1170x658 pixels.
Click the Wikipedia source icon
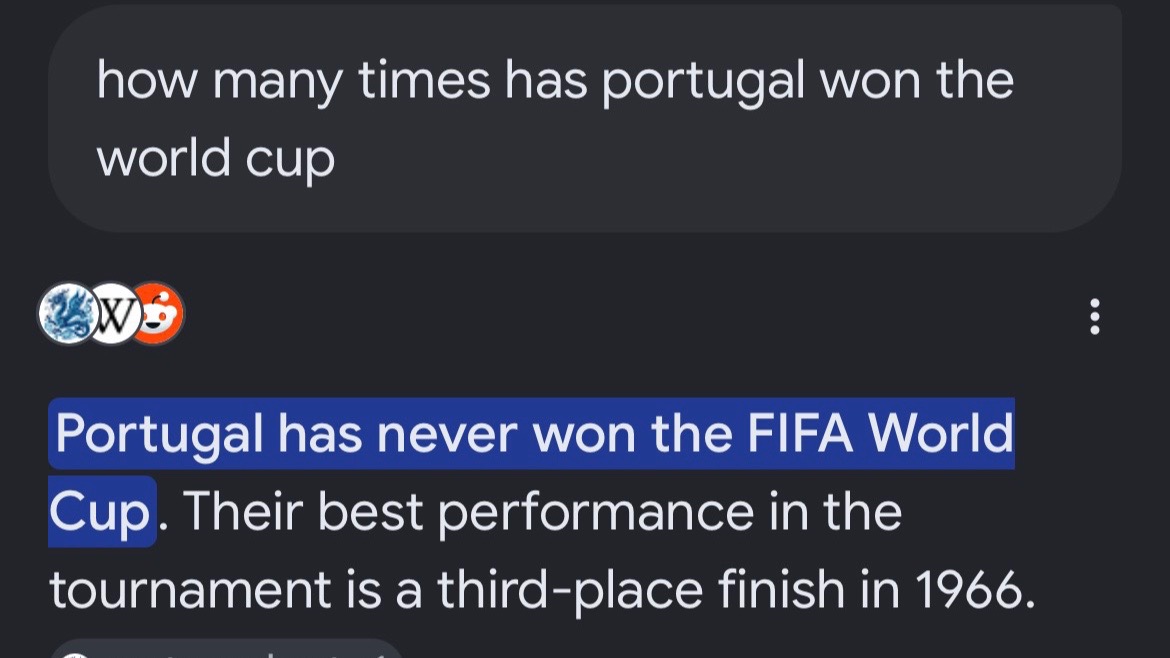point(113,314)
